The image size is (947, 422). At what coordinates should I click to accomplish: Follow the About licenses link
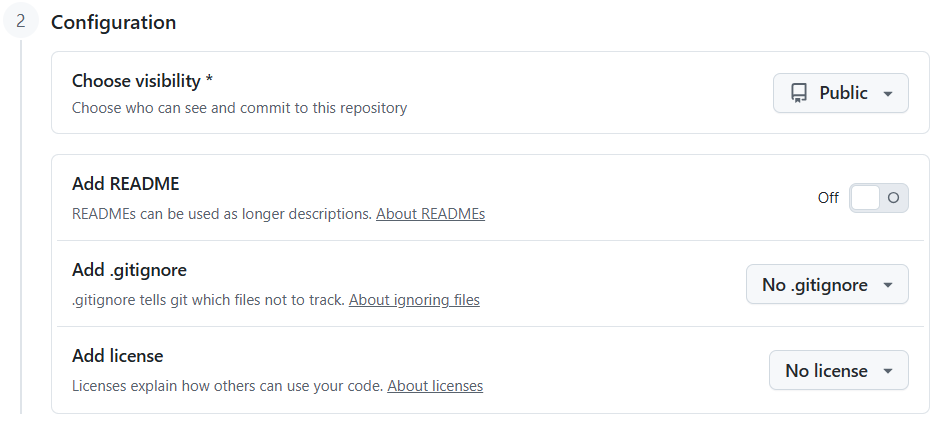pos(435,386)
